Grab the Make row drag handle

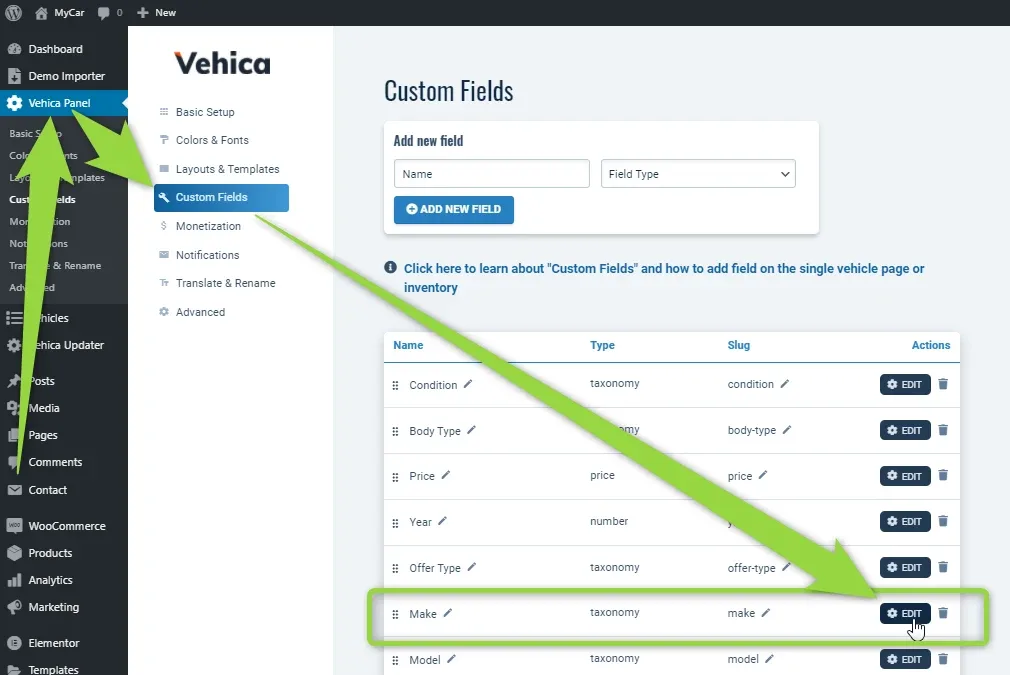395,614
